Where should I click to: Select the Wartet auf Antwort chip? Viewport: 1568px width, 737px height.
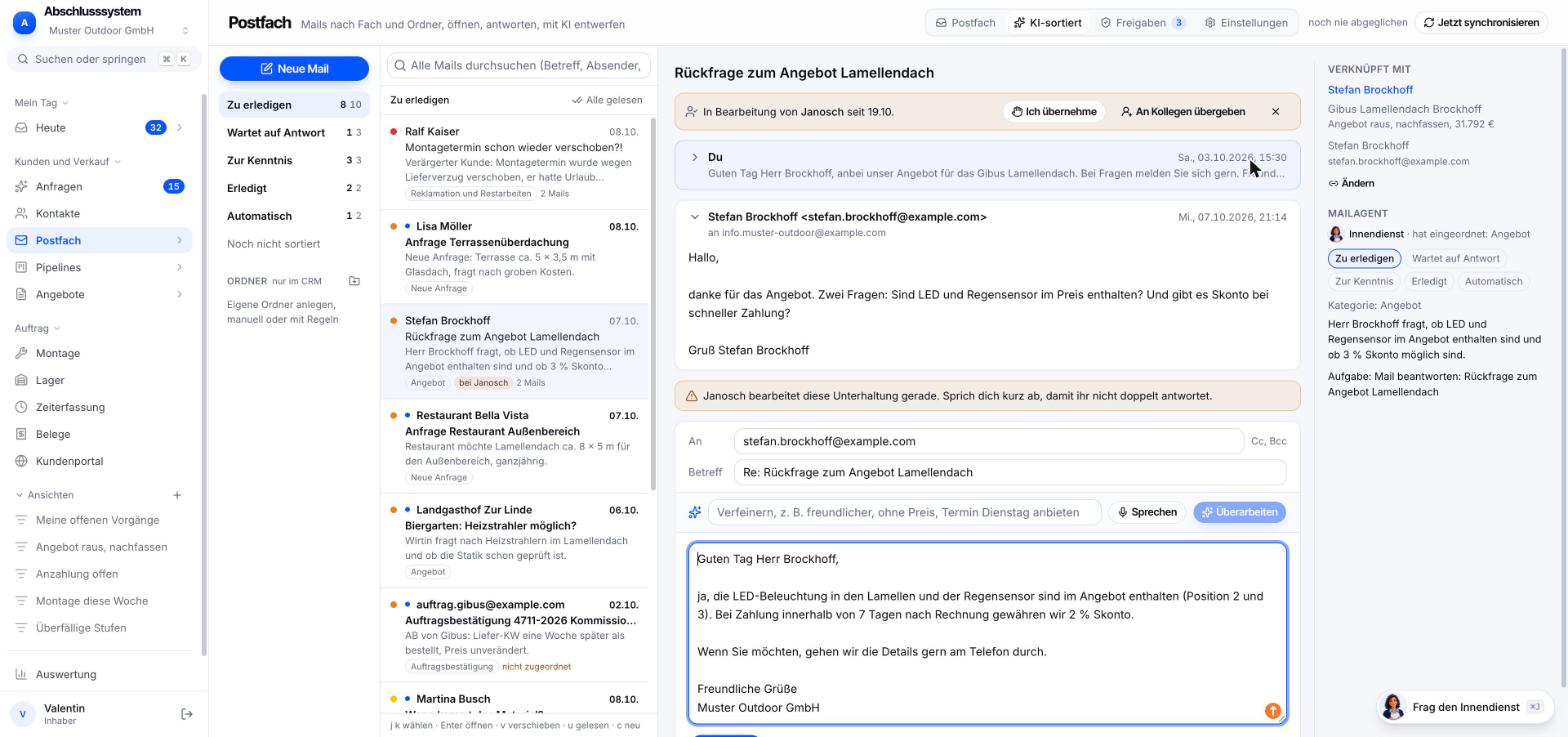[x=1455, y=258]
